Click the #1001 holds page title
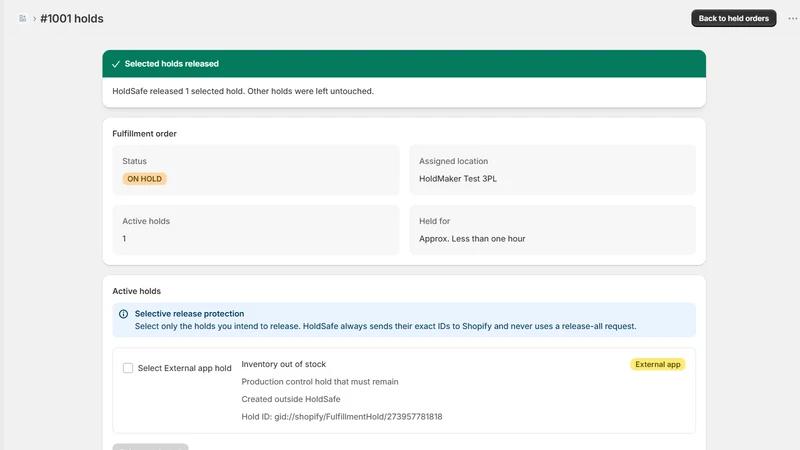This screenshot has width=800, height=450. tap(71, 18)
